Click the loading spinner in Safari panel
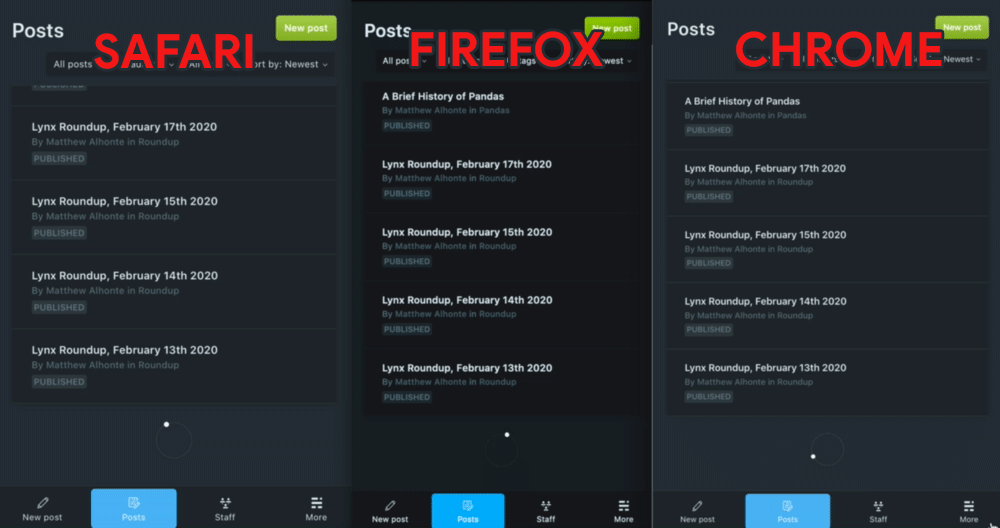This screenshot has width=1000, height=528. point(173,440)
